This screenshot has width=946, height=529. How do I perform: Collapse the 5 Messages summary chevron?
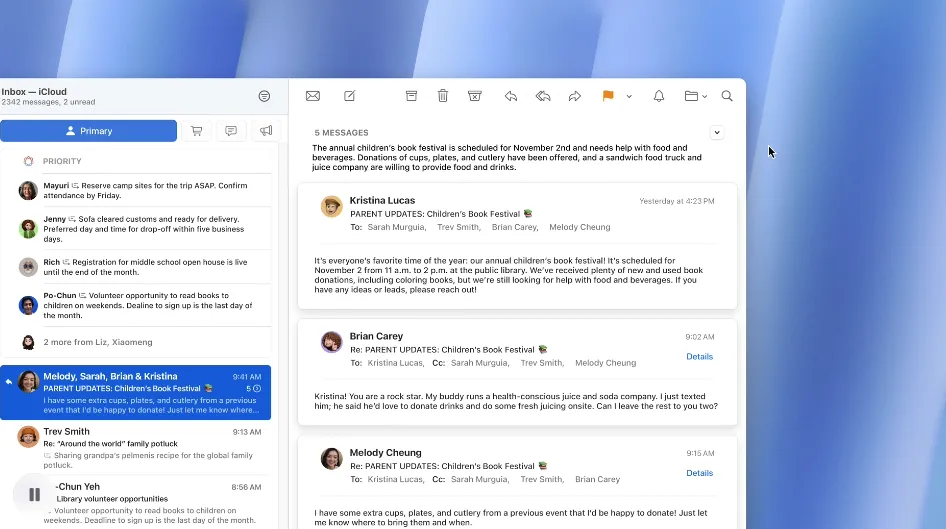coord(716,132)
